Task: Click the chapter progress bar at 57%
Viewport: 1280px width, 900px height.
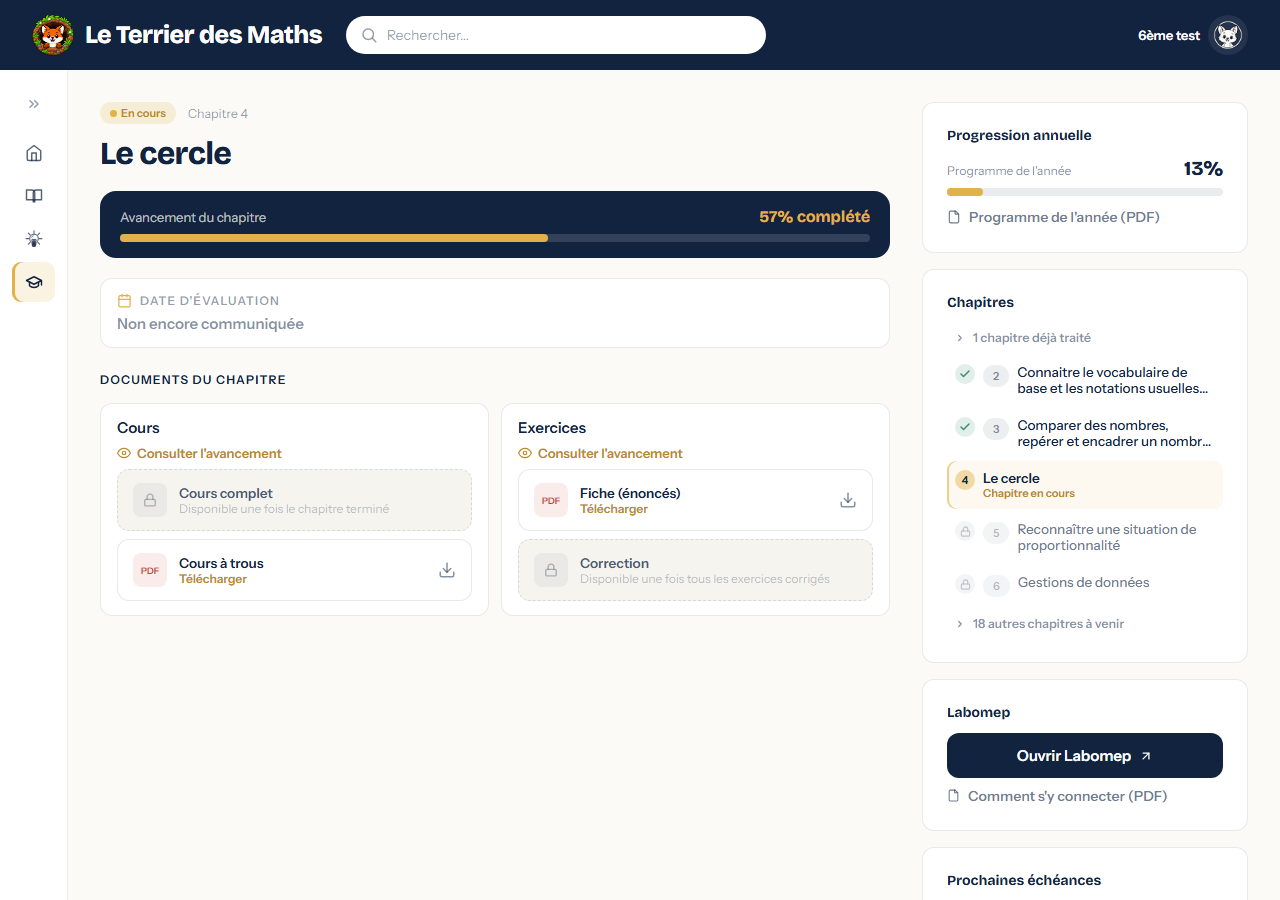Action: (x=495, y=238)
